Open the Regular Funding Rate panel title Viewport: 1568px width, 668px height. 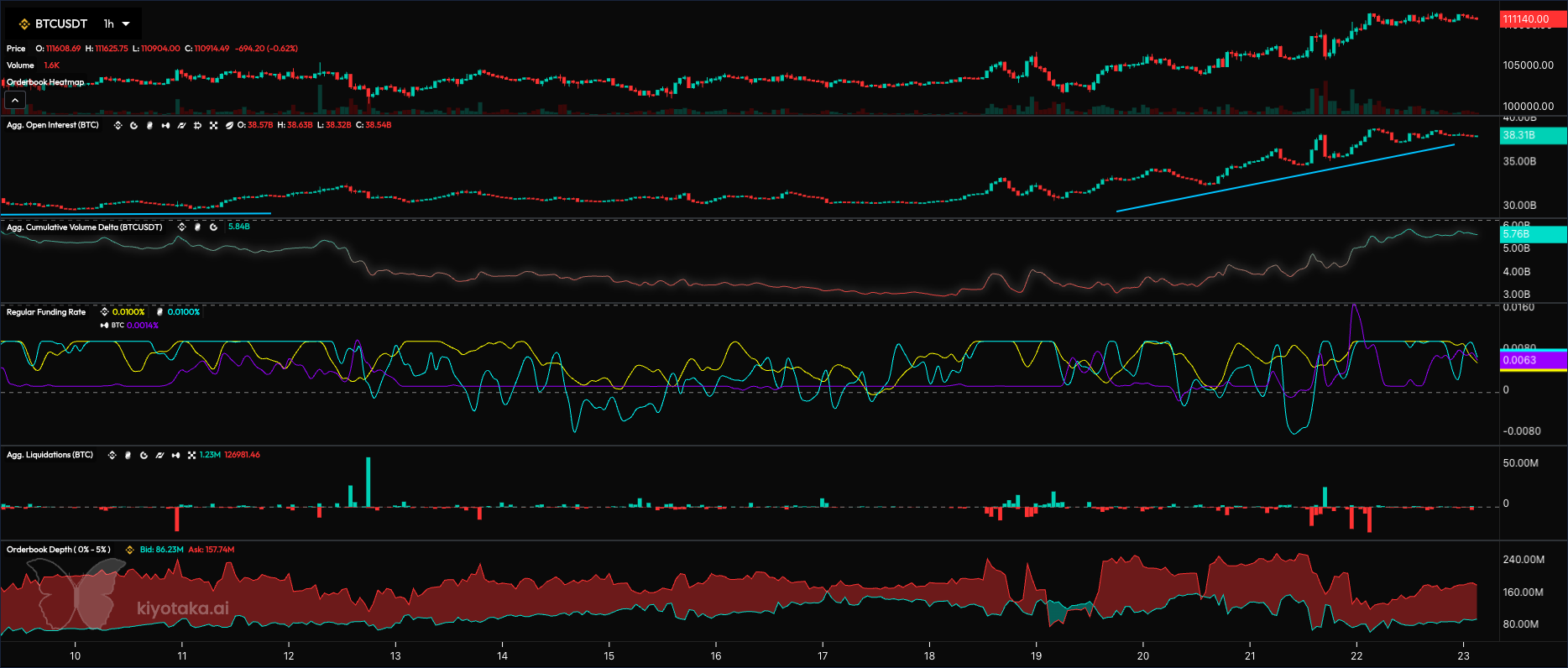(46, 312)
